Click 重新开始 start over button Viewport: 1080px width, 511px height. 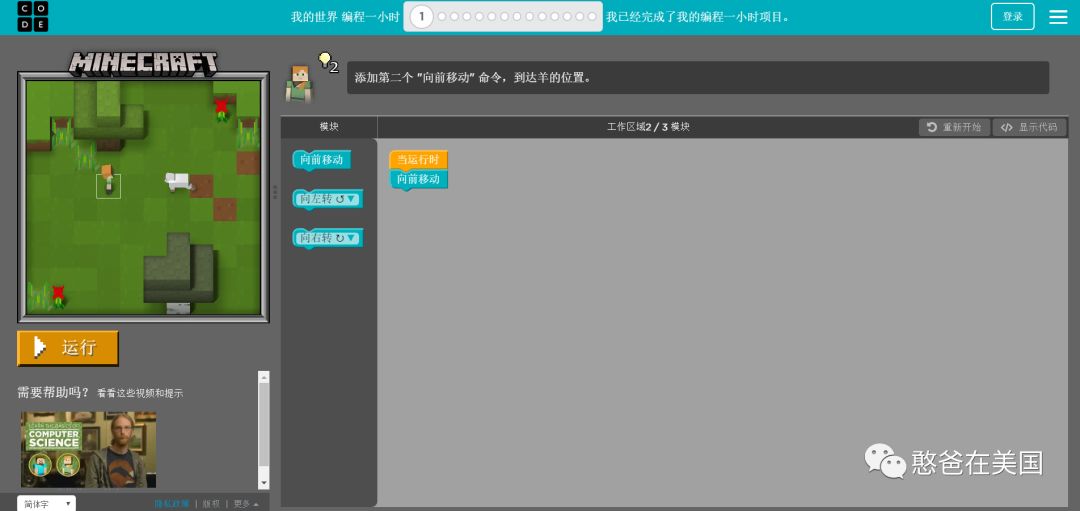955,127
